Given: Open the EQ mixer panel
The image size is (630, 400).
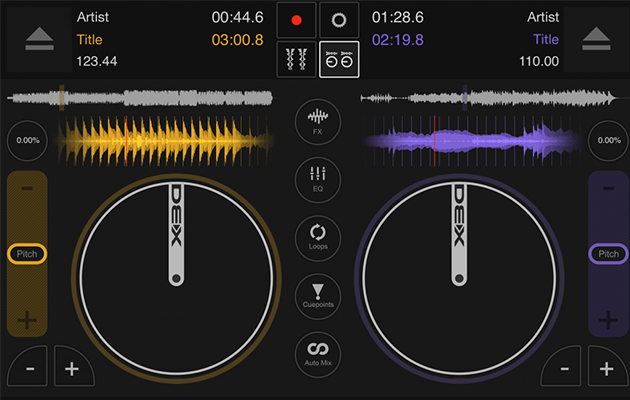Looking at the screenshot, I should [x=317, y=178].
